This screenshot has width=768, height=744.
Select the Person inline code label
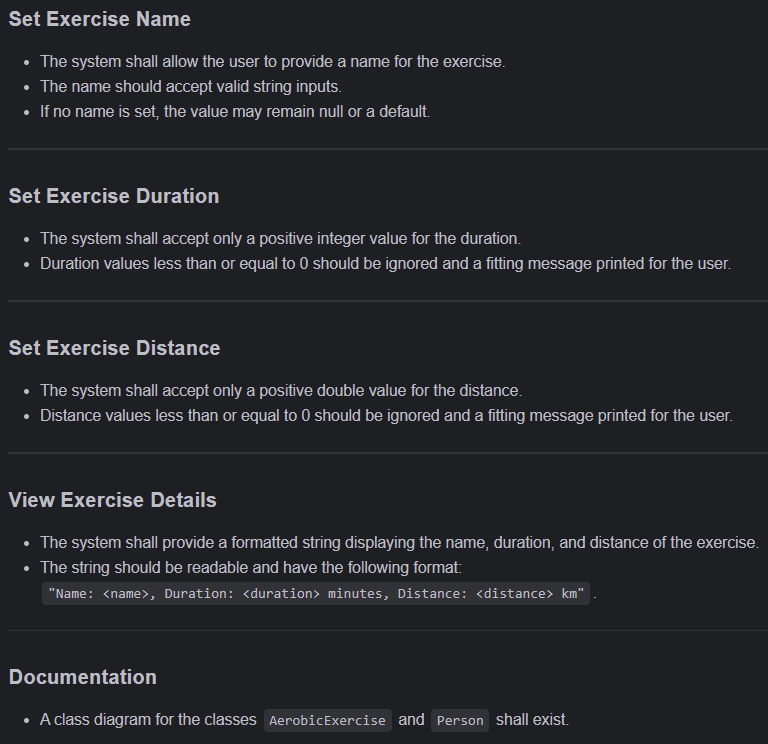(x=460, y=720)
